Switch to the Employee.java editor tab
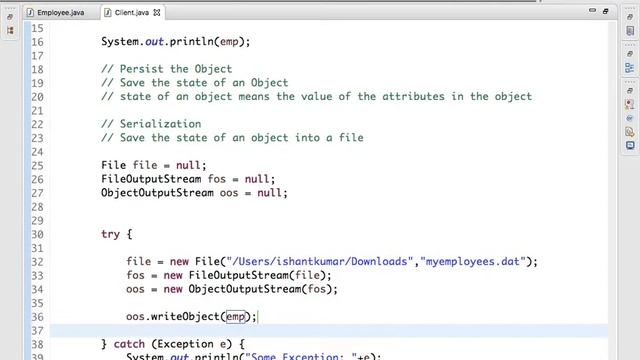This screenshot has height=360, width=640. (x=60, y=13)
